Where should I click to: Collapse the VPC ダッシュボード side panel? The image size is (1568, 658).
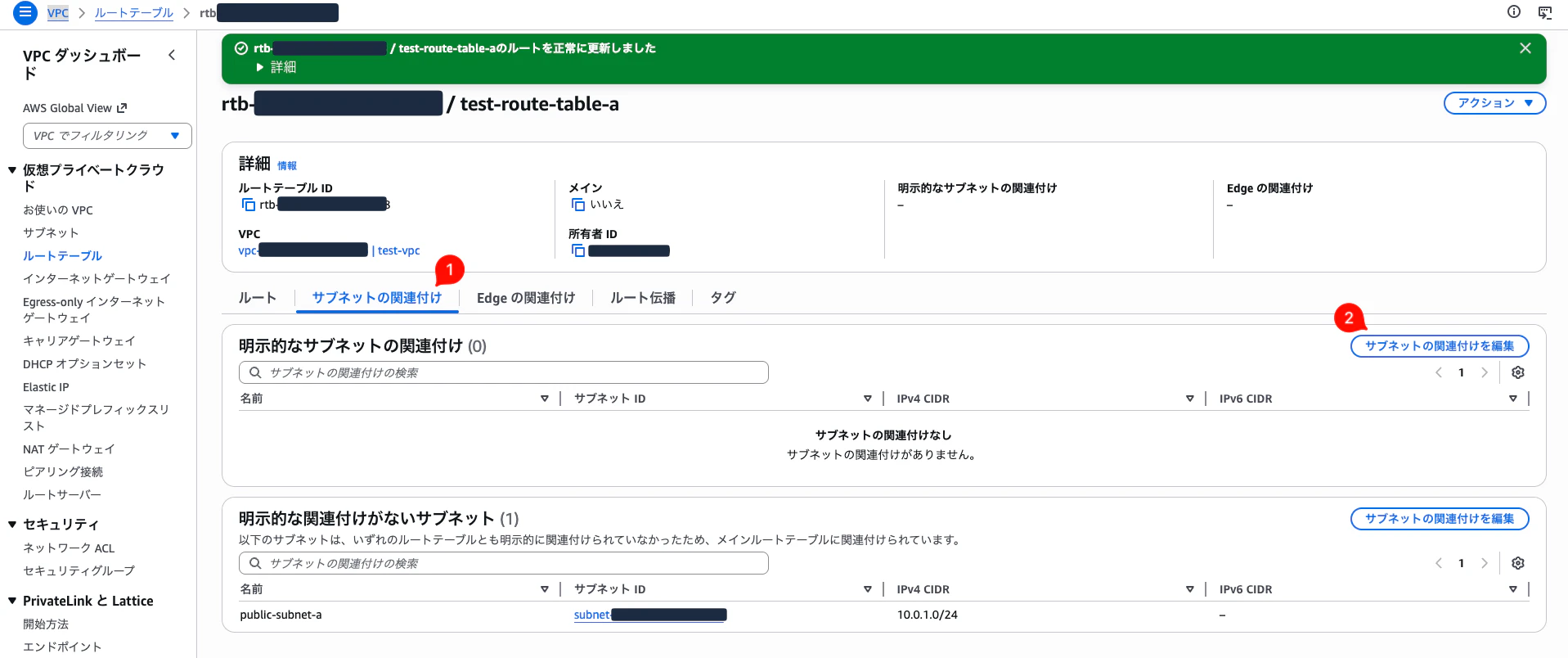[172, 55]
